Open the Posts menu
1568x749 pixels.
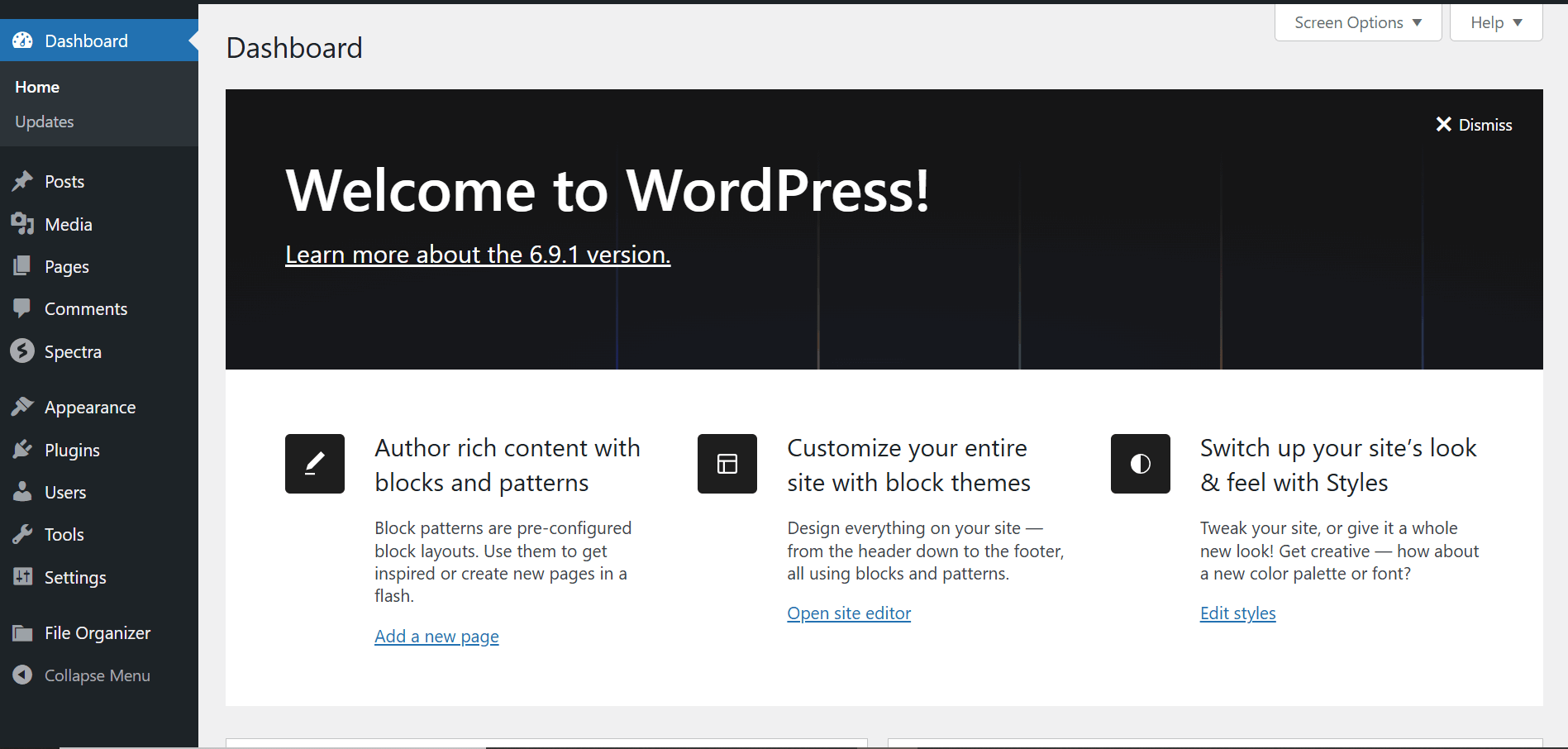(x=99, y=181)
